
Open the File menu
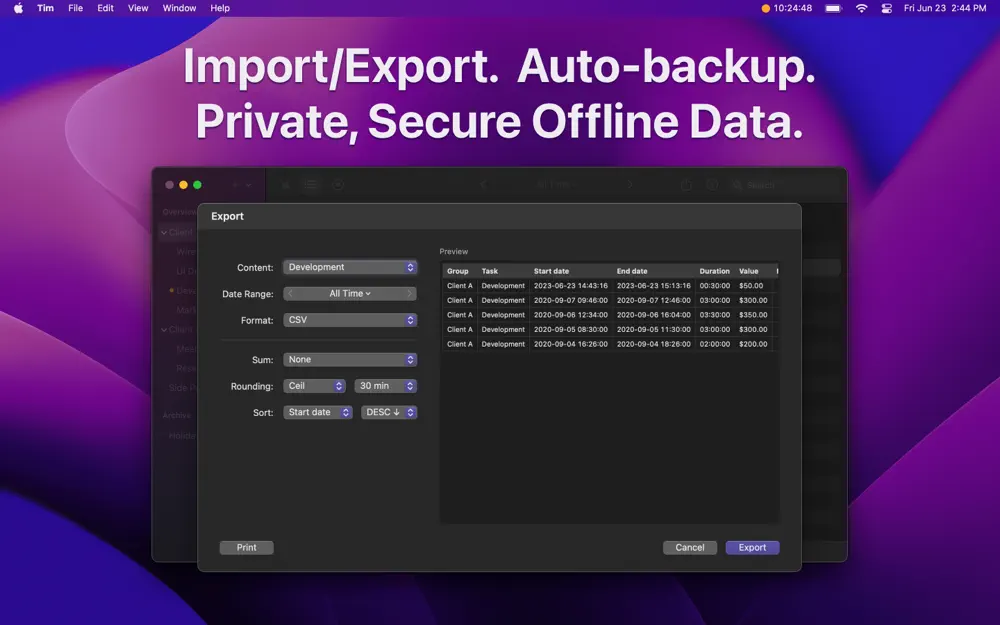coord(75,8)
